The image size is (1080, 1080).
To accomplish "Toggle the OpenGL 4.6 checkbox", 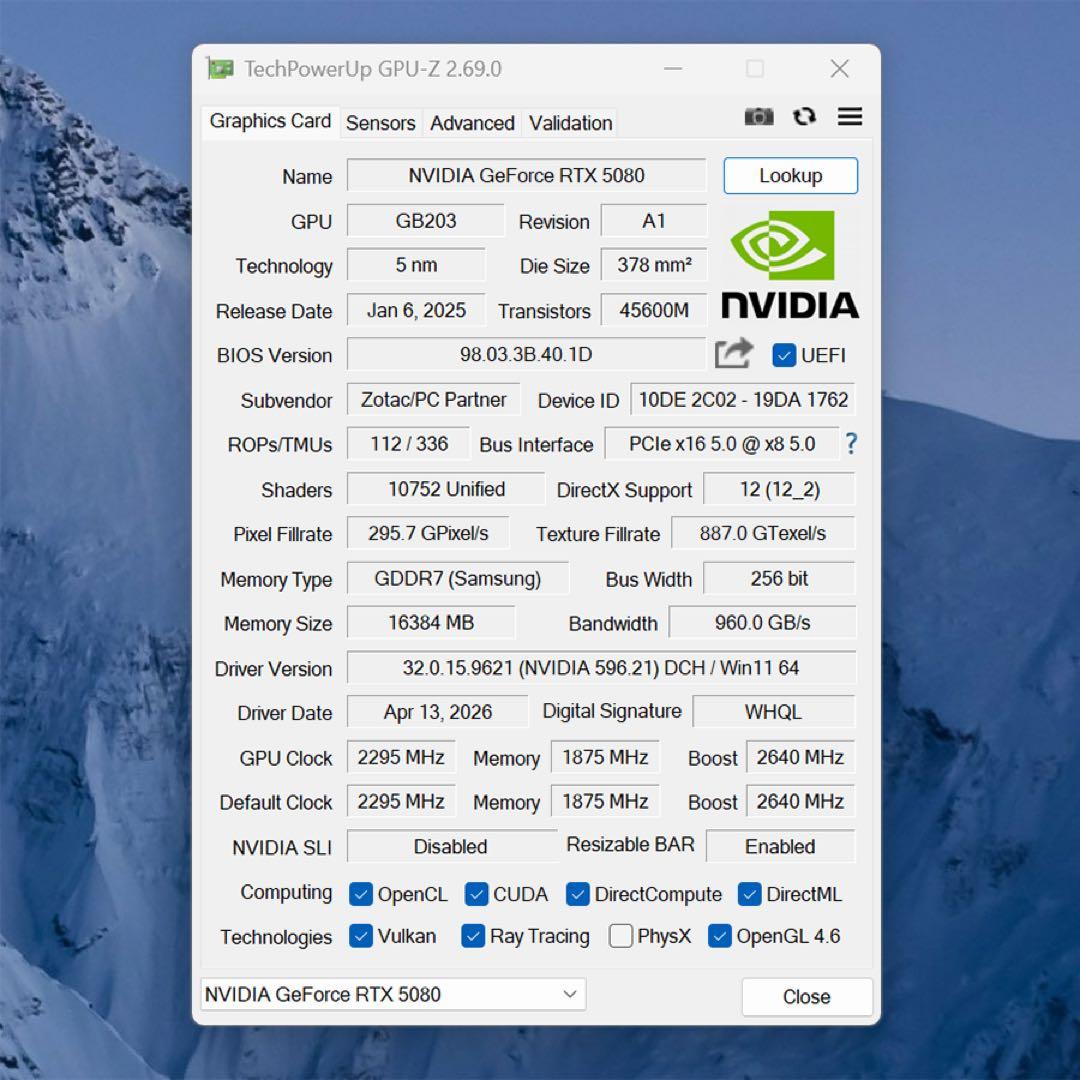I will 720,936.
